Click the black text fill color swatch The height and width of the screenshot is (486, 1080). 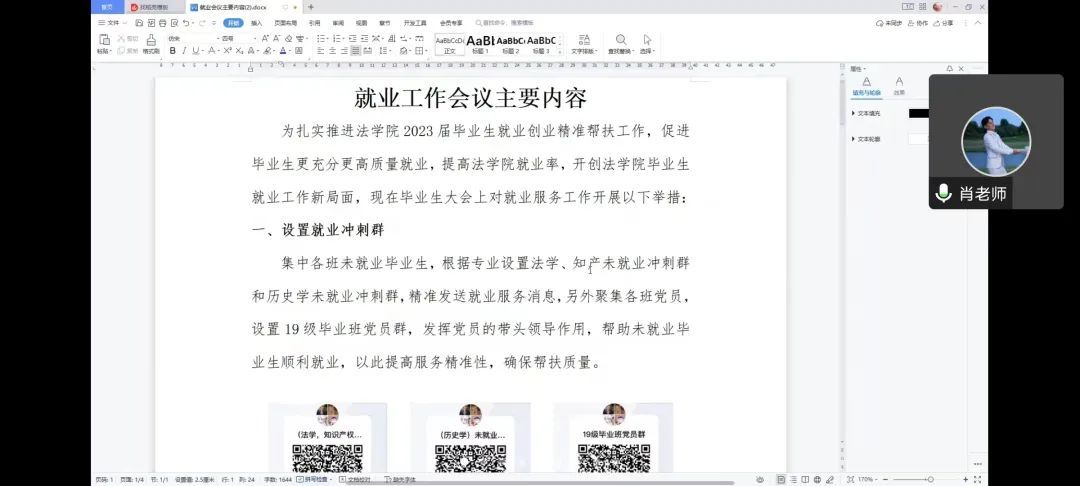(918, 113)
